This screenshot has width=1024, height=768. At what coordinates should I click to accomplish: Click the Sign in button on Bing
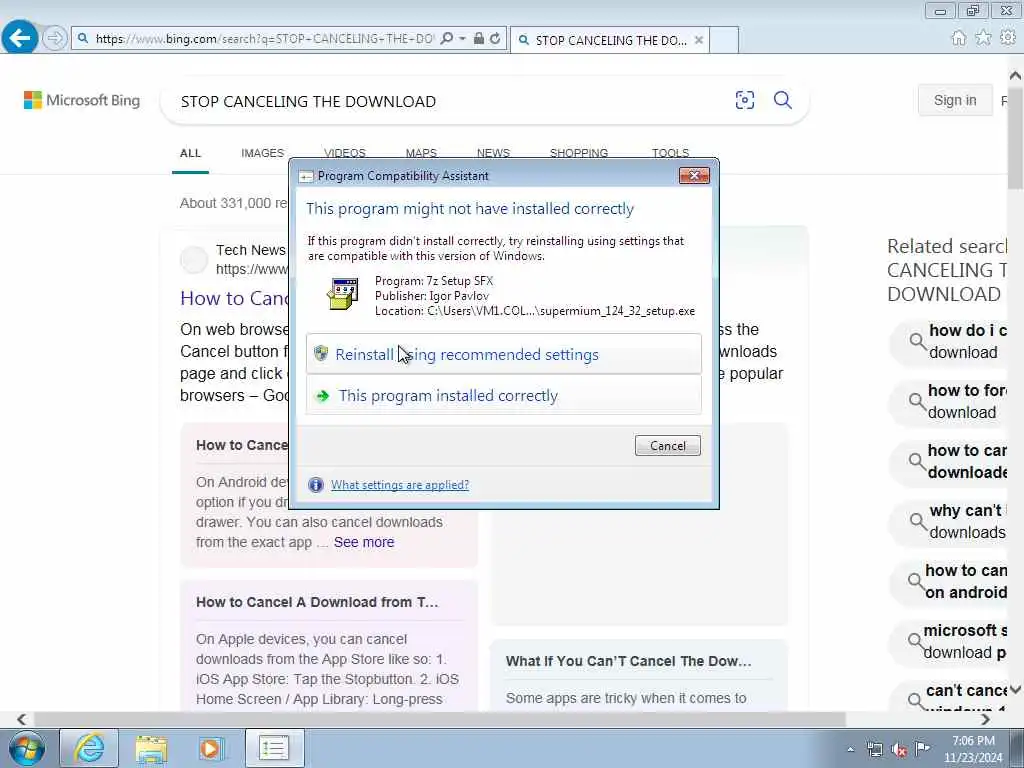[x=955, y=100]
